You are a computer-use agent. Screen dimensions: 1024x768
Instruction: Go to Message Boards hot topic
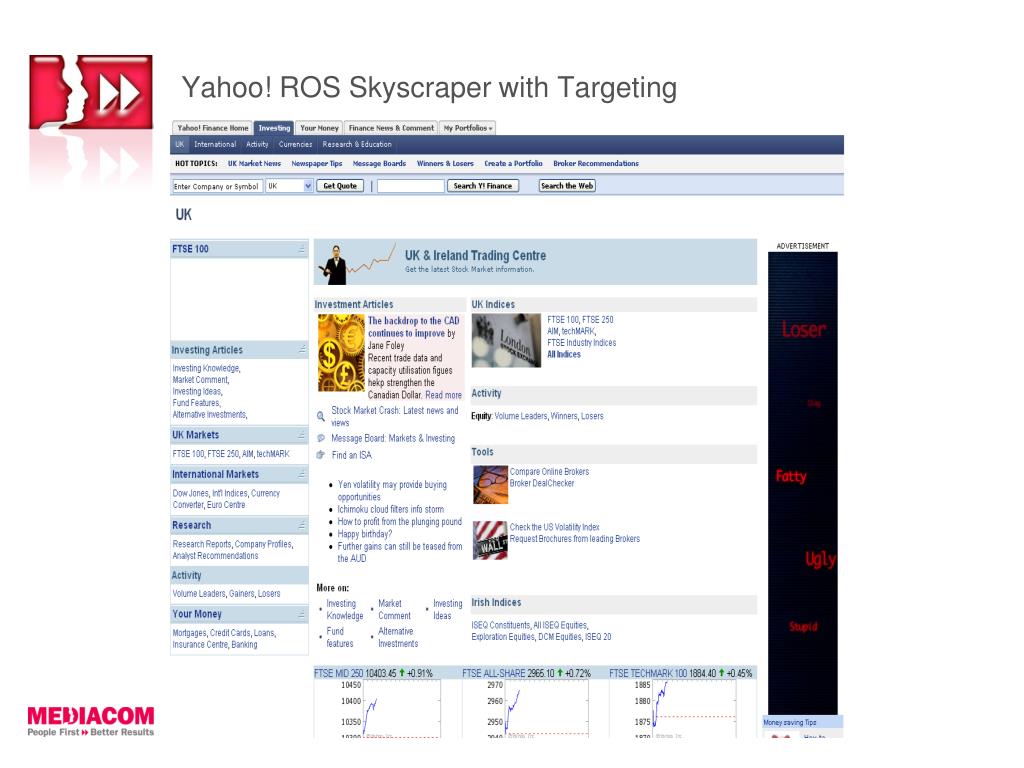tap(379, 163)
